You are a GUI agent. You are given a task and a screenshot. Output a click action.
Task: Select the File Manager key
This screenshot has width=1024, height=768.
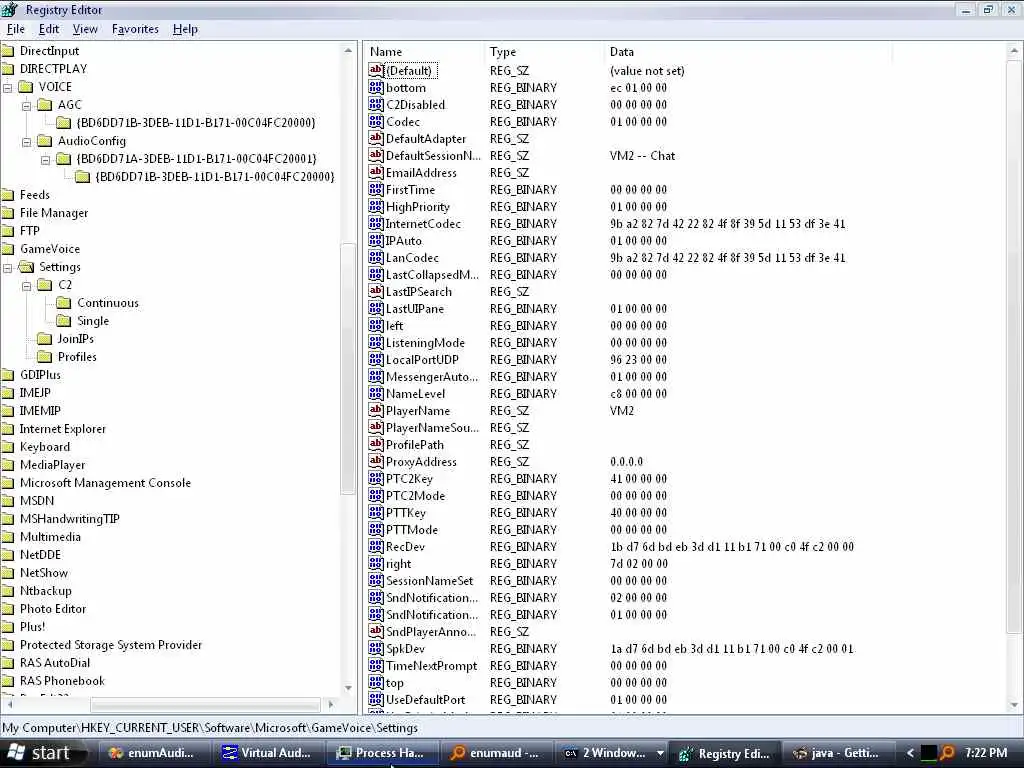coord(54,213)
